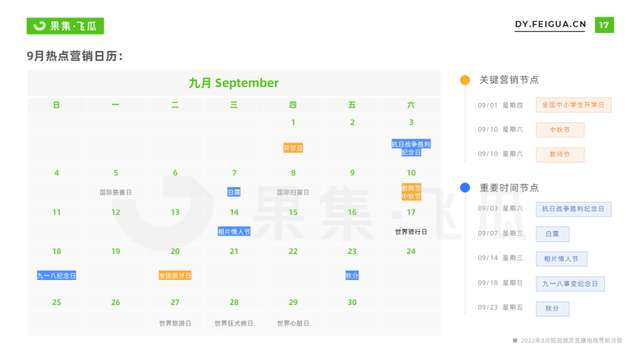640x360 pixels.
Task: Click 国际慈善日 under September 5
Action: tap(116, 192)
